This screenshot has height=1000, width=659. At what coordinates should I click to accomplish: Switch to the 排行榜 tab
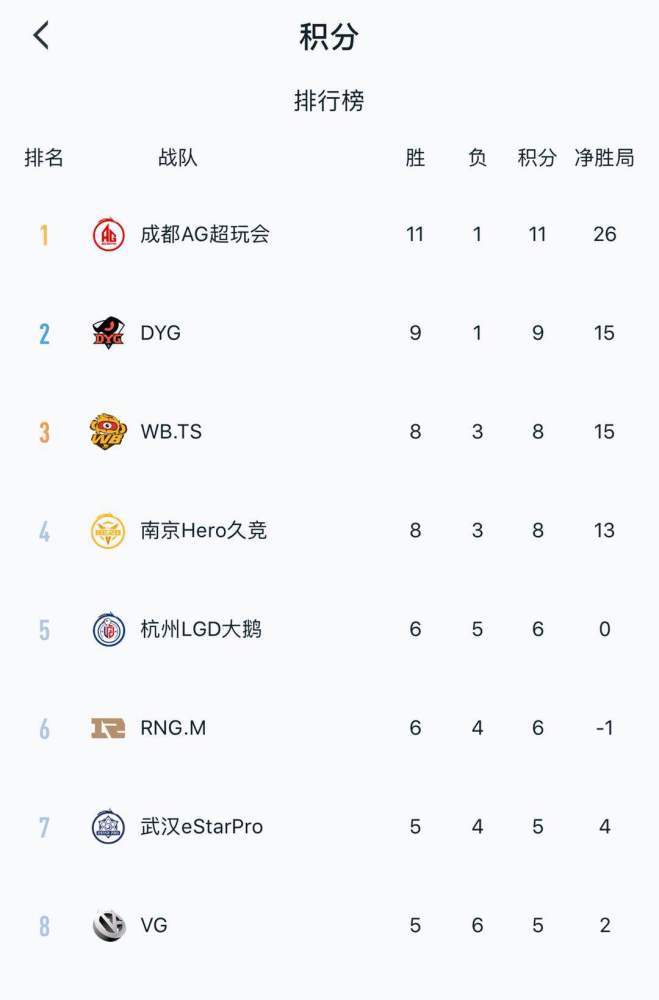point(329,100)
